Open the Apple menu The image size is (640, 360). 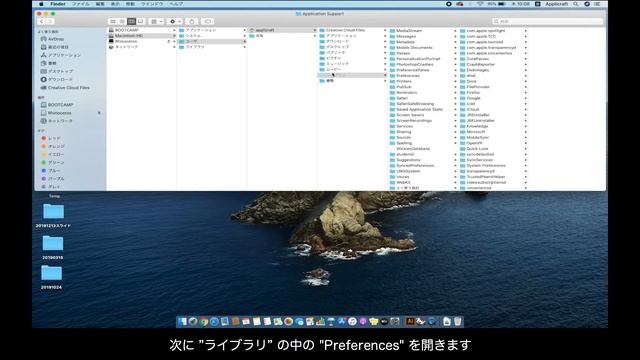(41, 4)
